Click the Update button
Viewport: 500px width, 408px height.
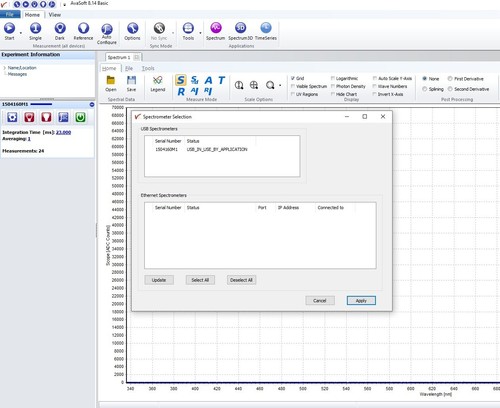159,280
